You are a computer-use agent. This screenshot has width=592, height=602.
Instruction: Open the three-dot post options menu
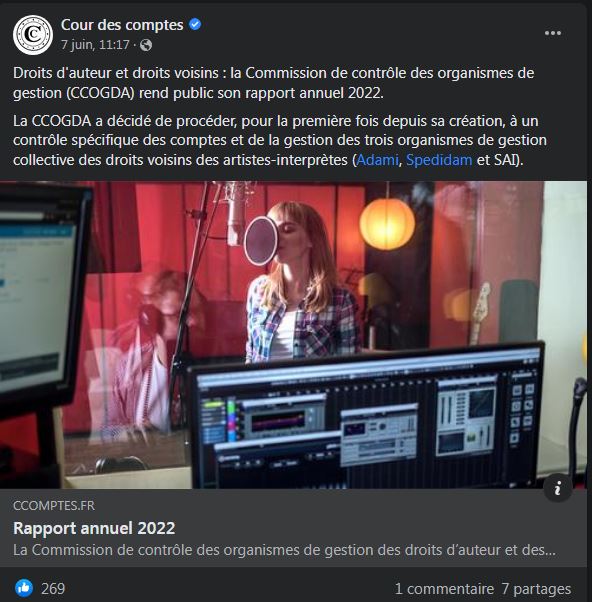[x=552, y=33]
